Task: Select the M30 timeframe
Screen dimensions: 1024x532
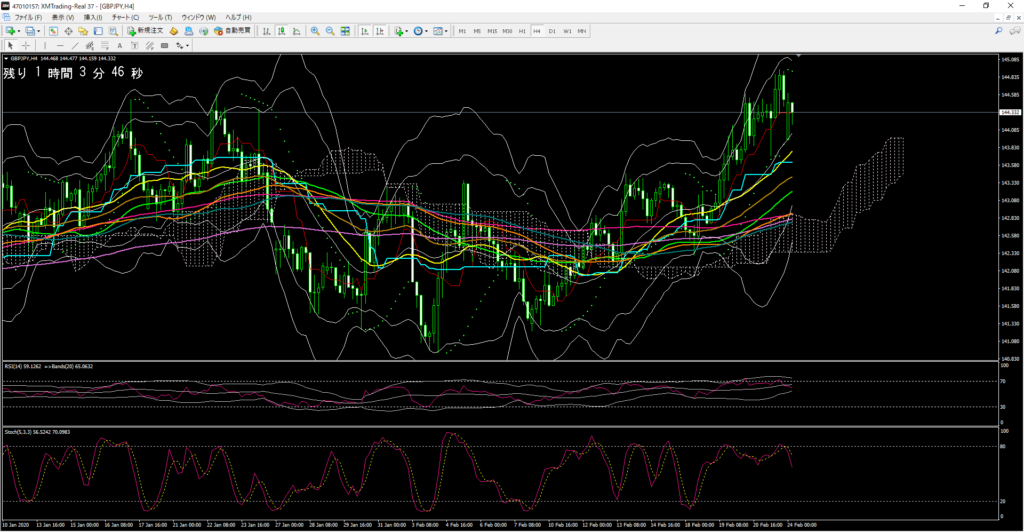Action: [507, 31]
